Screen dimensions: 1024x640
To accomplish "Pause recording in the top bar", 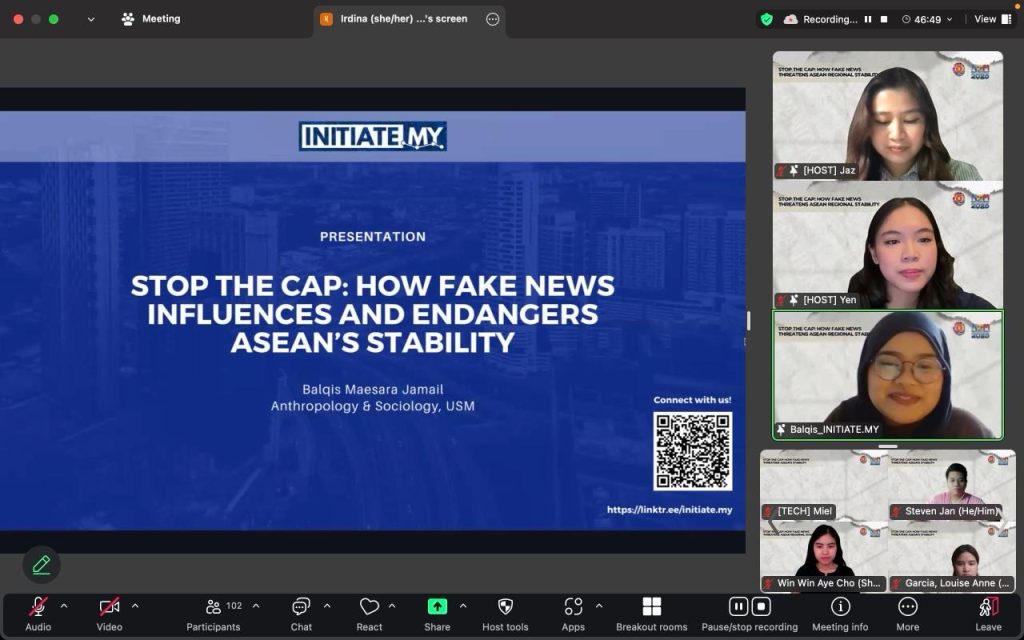I will [x=868, y=19].
